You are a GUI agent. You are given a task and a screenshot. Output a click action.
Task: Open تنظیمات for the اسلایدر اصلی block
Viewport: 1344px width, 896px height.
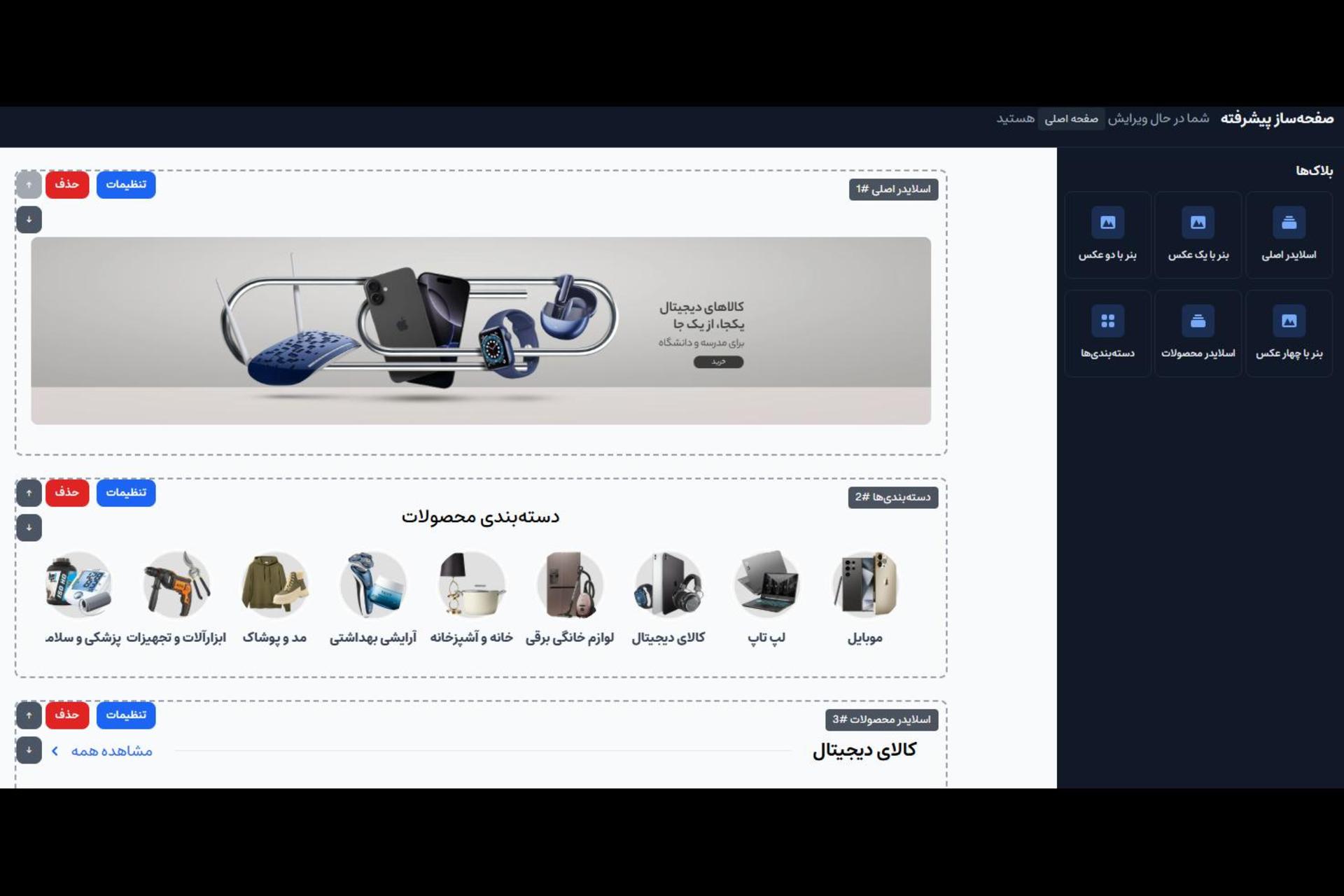tap(126, 184)
